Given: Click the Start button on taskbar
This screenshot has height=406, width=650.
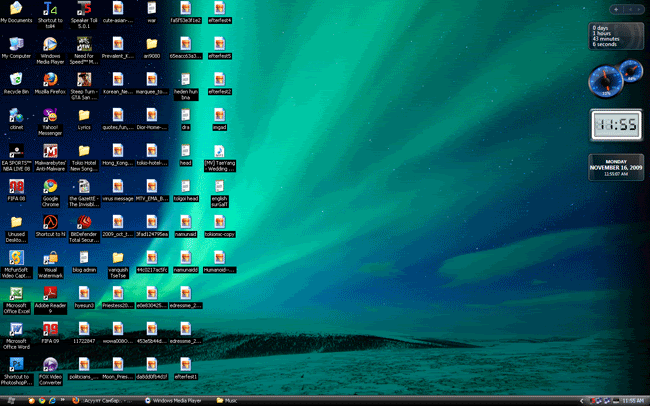Looking at the screenshot, I should [8, 400].
